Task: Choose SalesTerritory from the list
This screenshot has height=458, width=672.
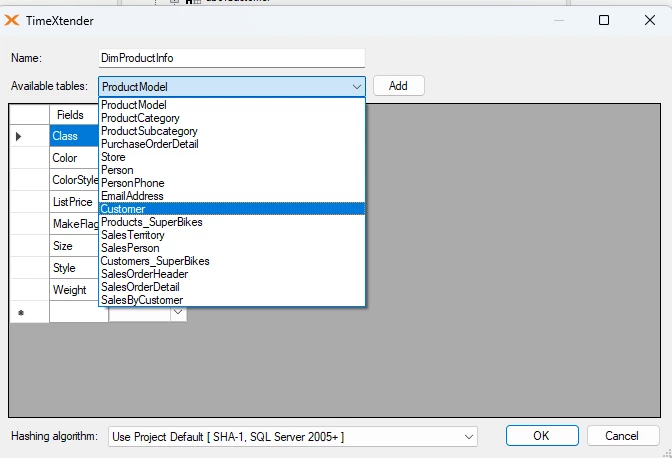Action: click(x=231, y=235)
